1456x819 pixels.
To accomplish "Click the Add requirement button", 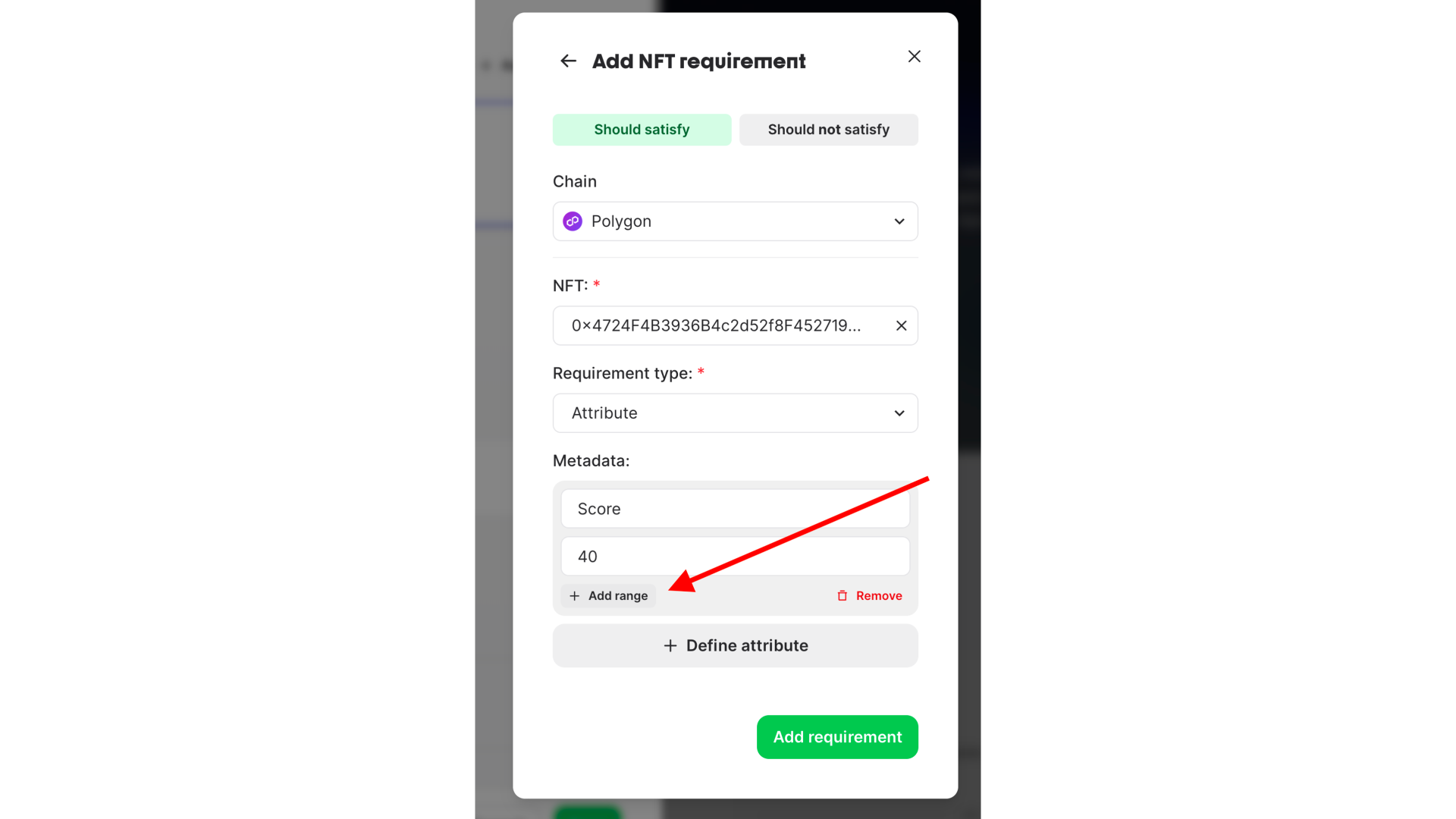I will [x=837, y=737].
